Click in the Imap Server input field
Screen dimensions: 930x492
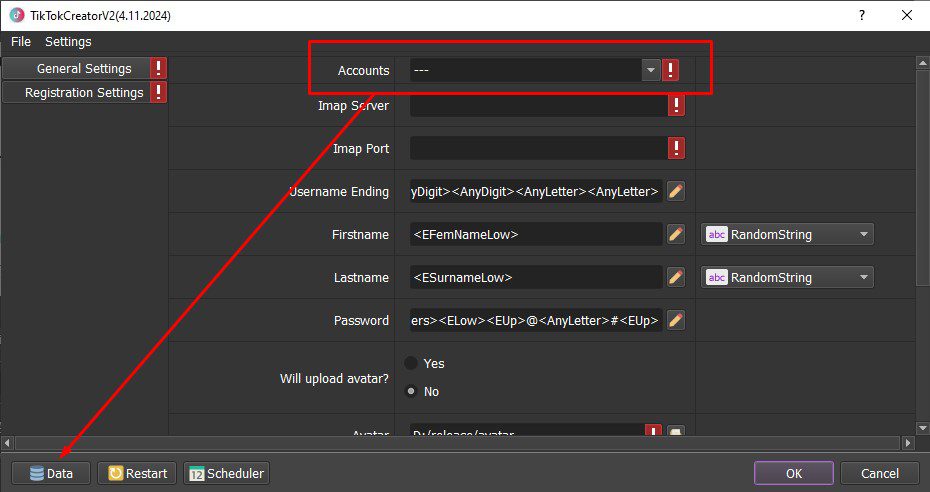click(539, 106)
